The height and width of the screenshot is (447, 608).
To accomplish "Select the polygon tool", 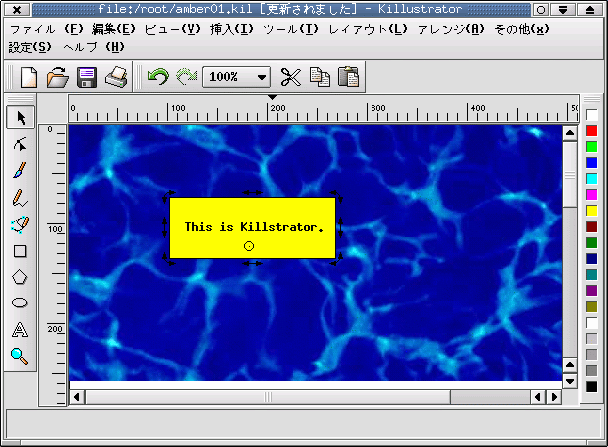I will (x=20, y=277).
